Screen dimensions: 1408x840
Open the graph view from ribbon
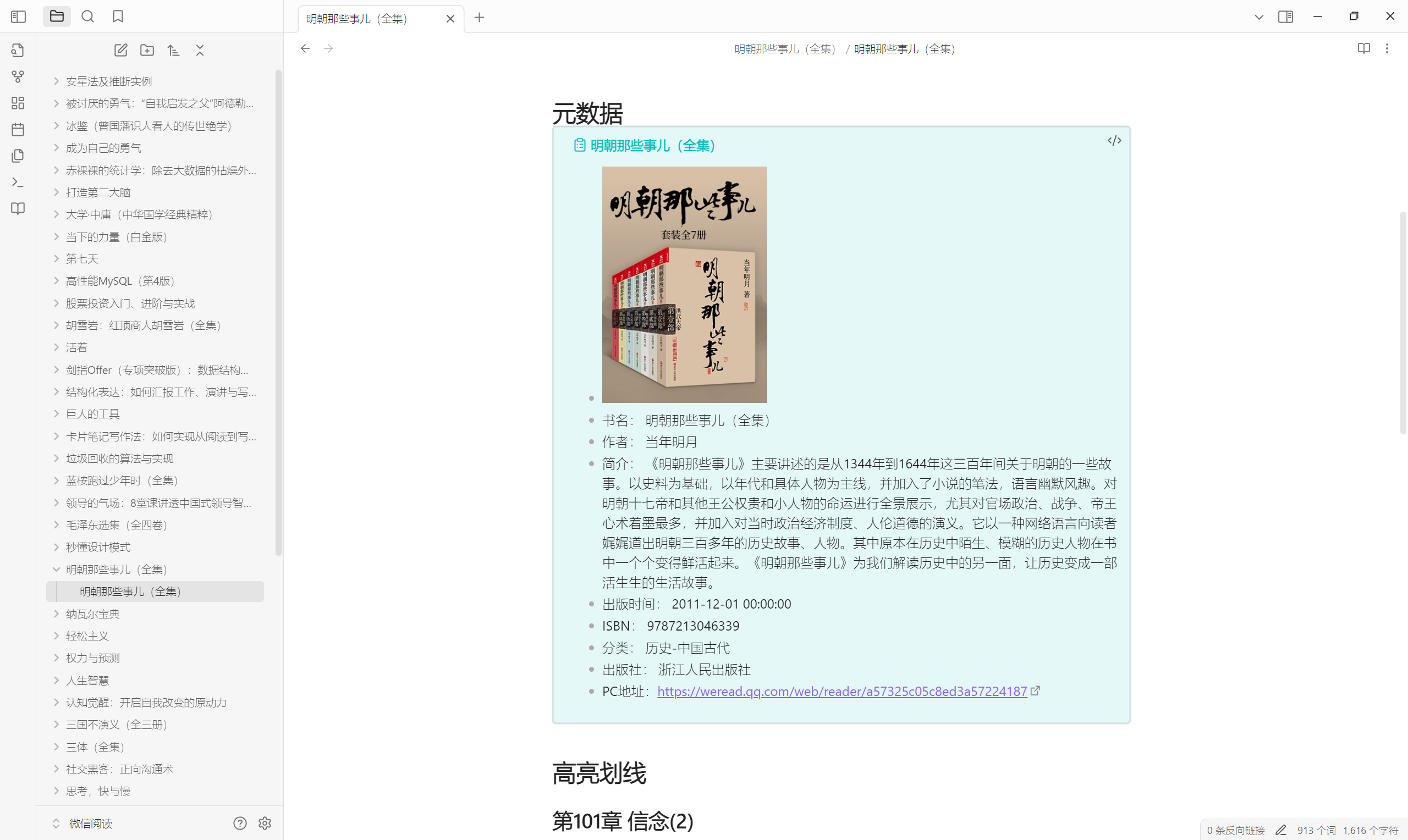[18, 76]
